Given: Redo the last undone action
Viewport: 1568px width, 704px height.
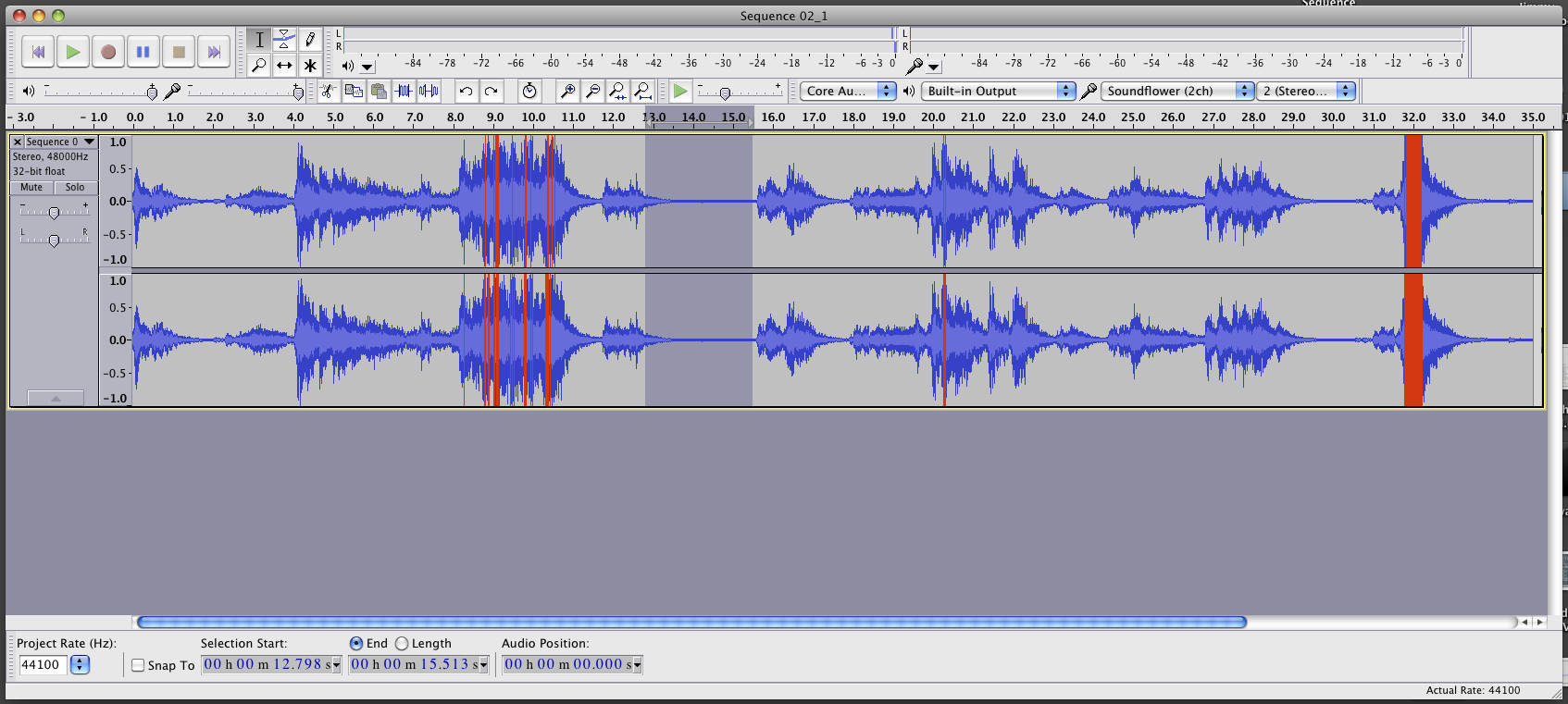Looking at the screenshot, I should coord(492,91).
